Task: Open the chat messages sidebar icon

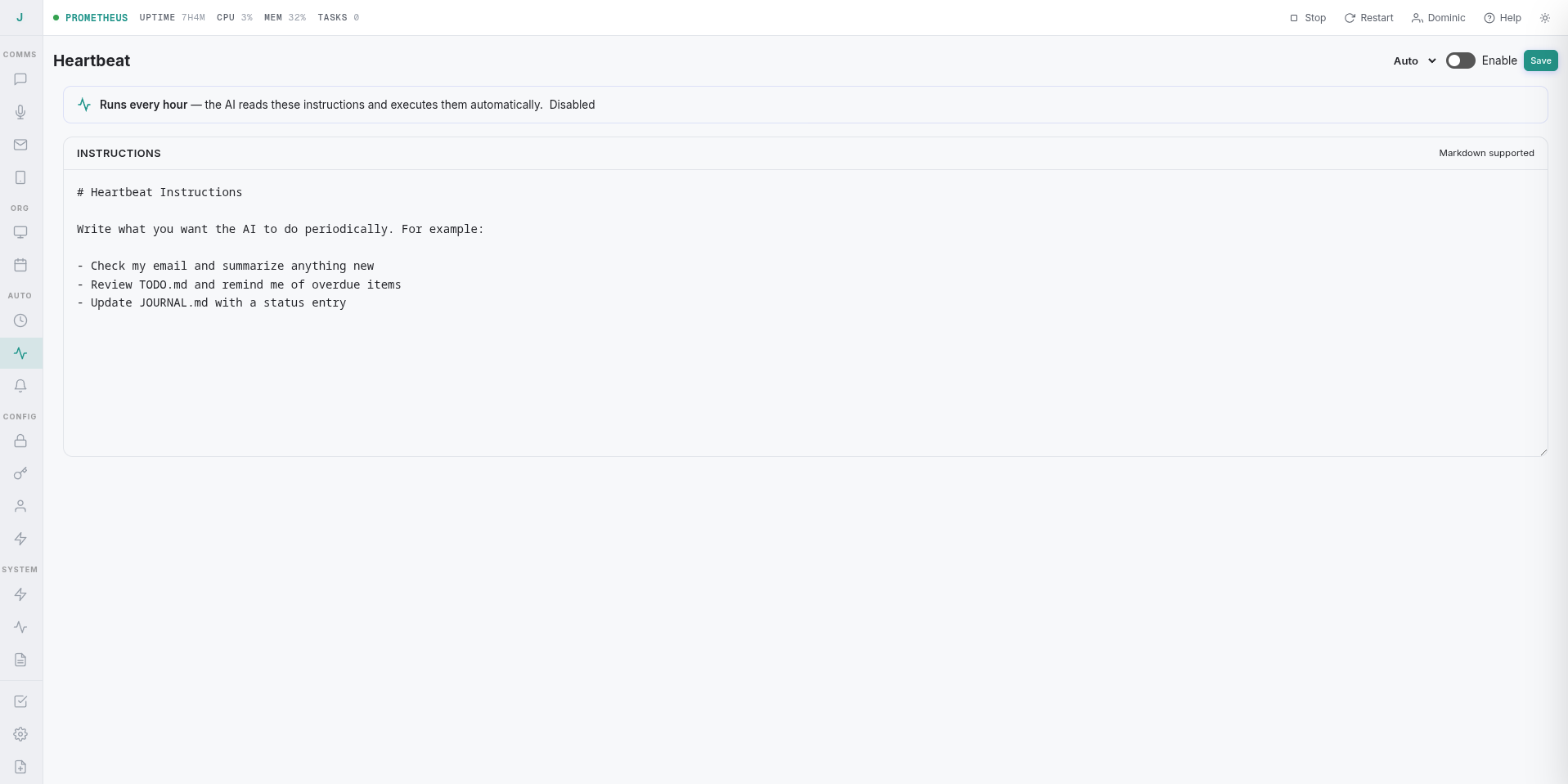Action: (20, 79)
